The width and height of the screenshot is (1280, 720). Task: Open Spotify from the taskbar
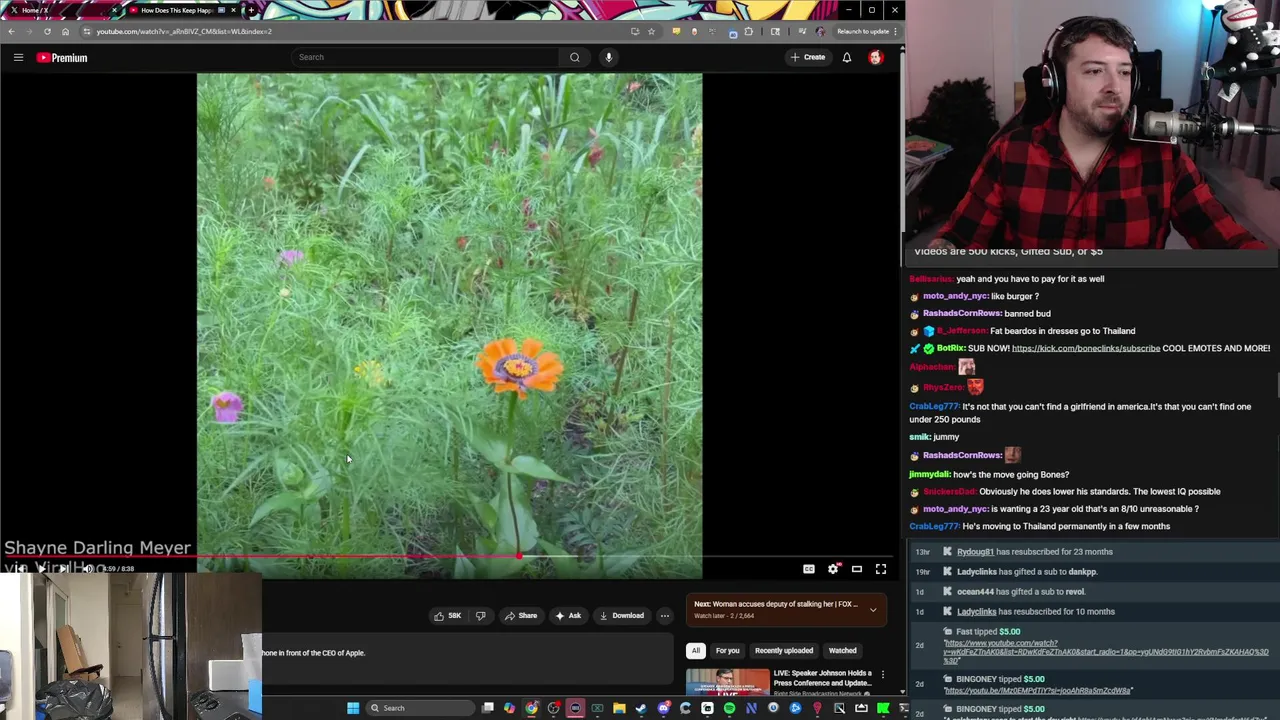(x=729, y=708)
